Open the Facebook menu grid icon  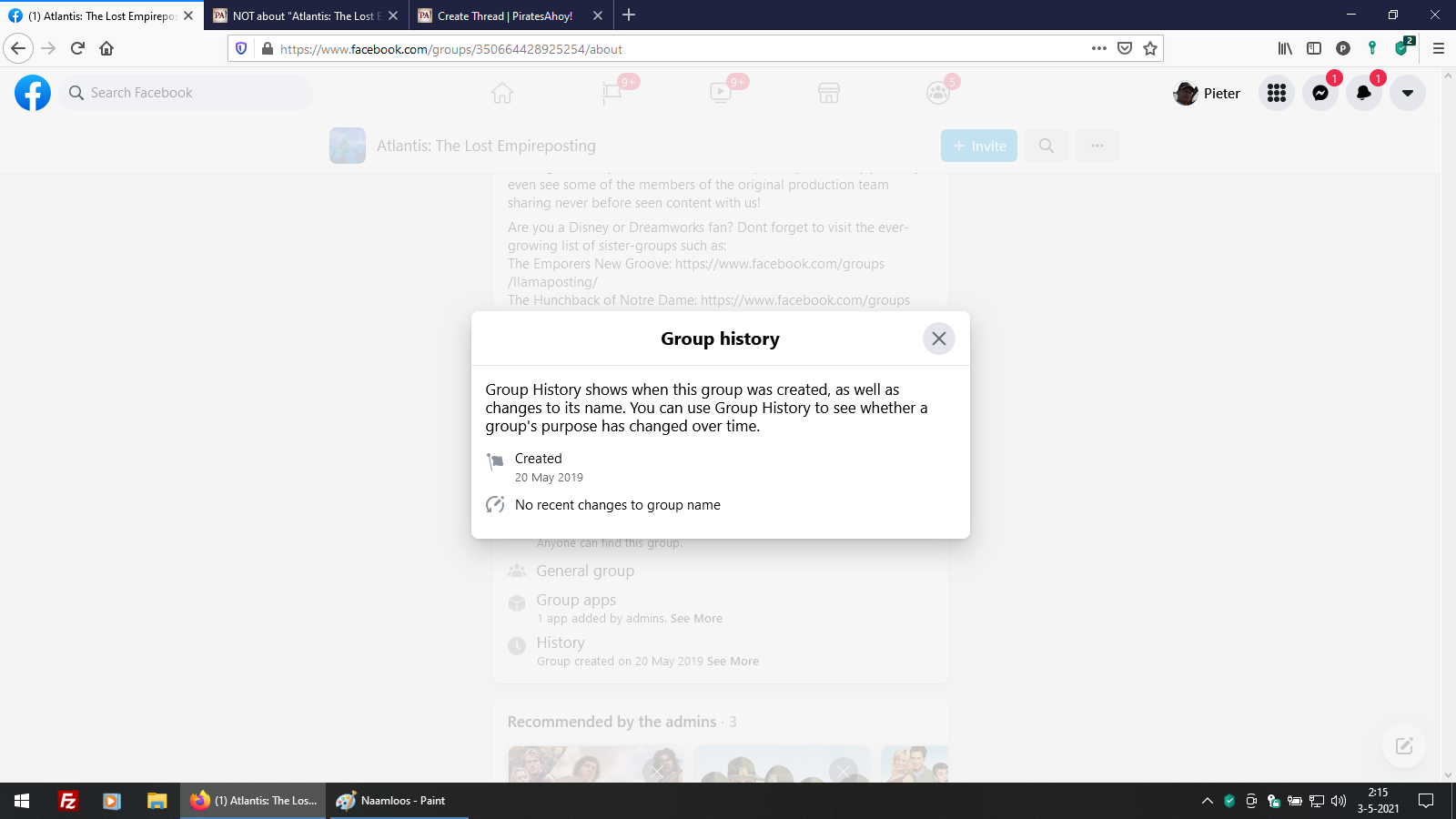[1277, 93]
